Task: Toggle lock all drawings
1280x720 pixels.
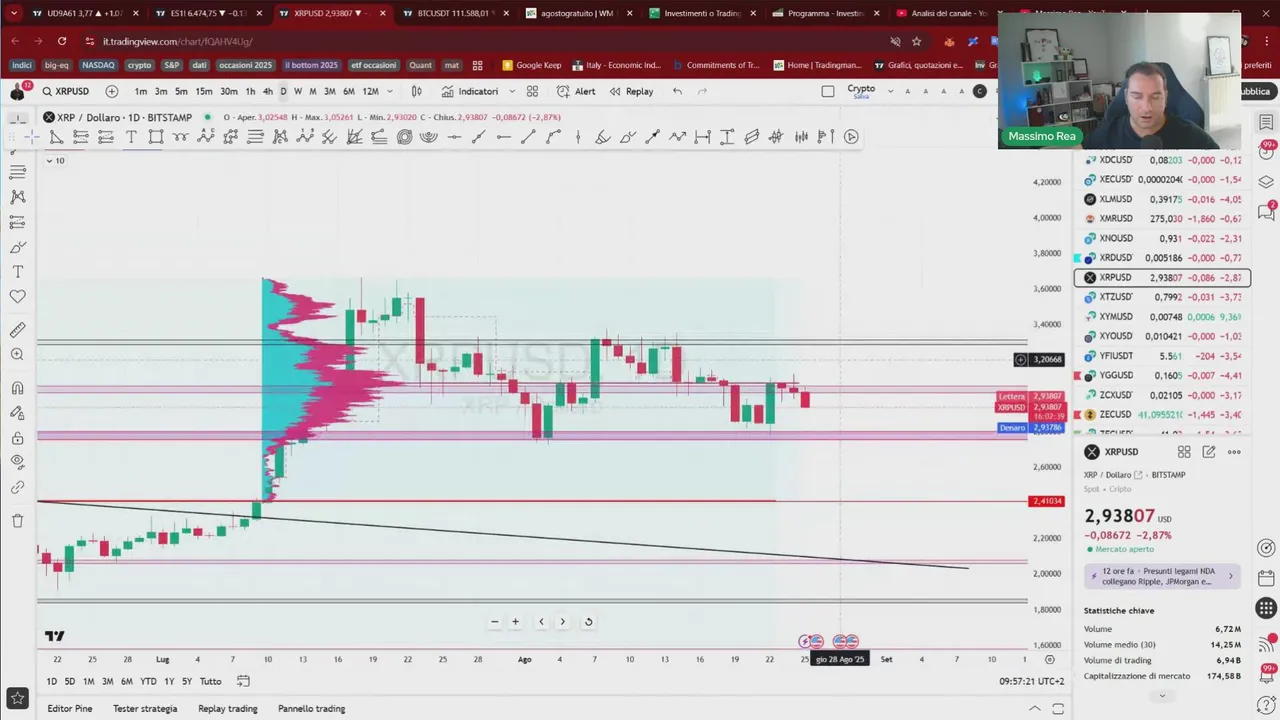Action: coord(17,438)
